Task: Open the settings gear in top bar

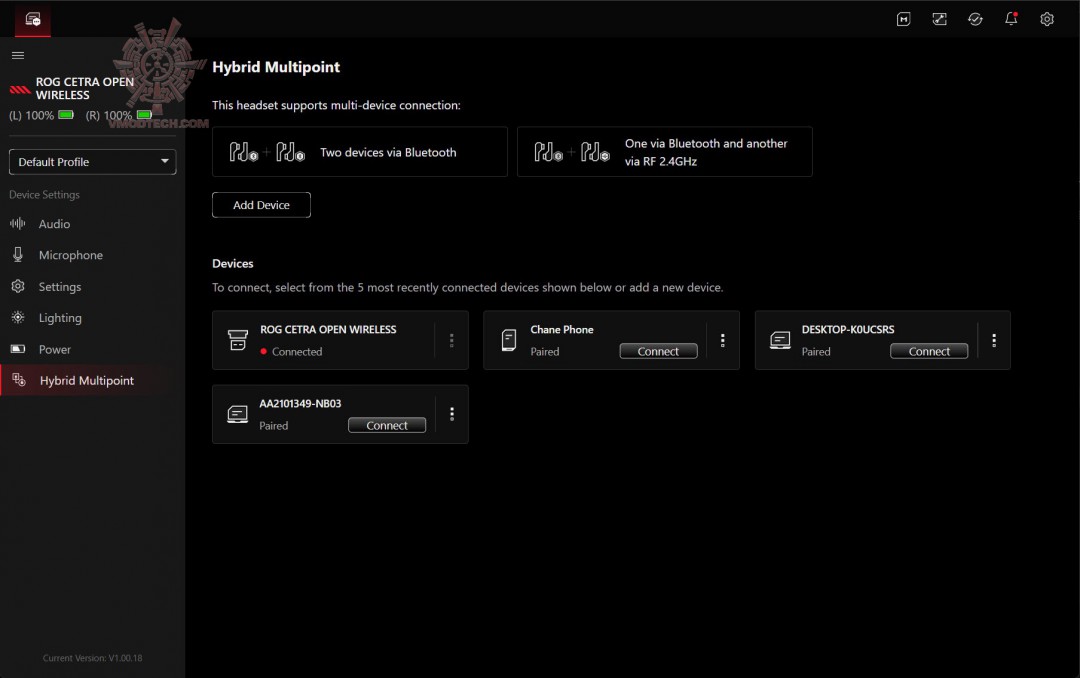Action: [1047, 19]
